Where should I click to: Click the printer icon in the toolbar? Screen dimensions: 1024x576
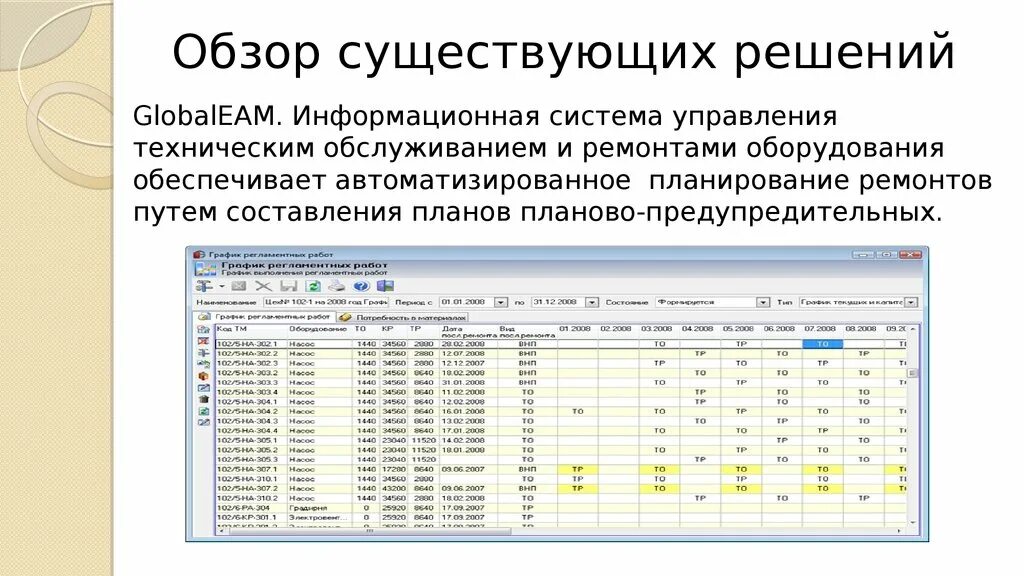(336, 286)
